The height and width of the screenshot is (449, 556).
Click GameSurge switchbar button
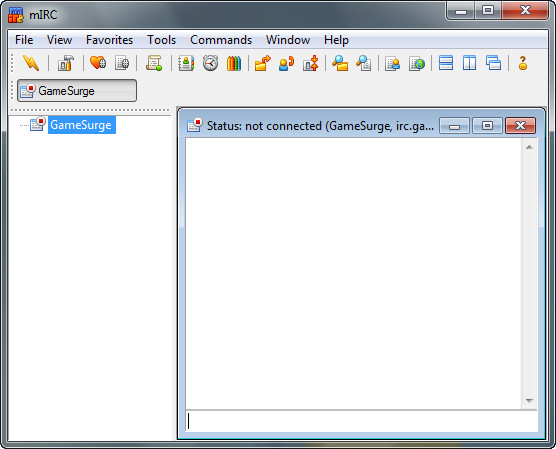pyautogui.click(x=77, y=91)
